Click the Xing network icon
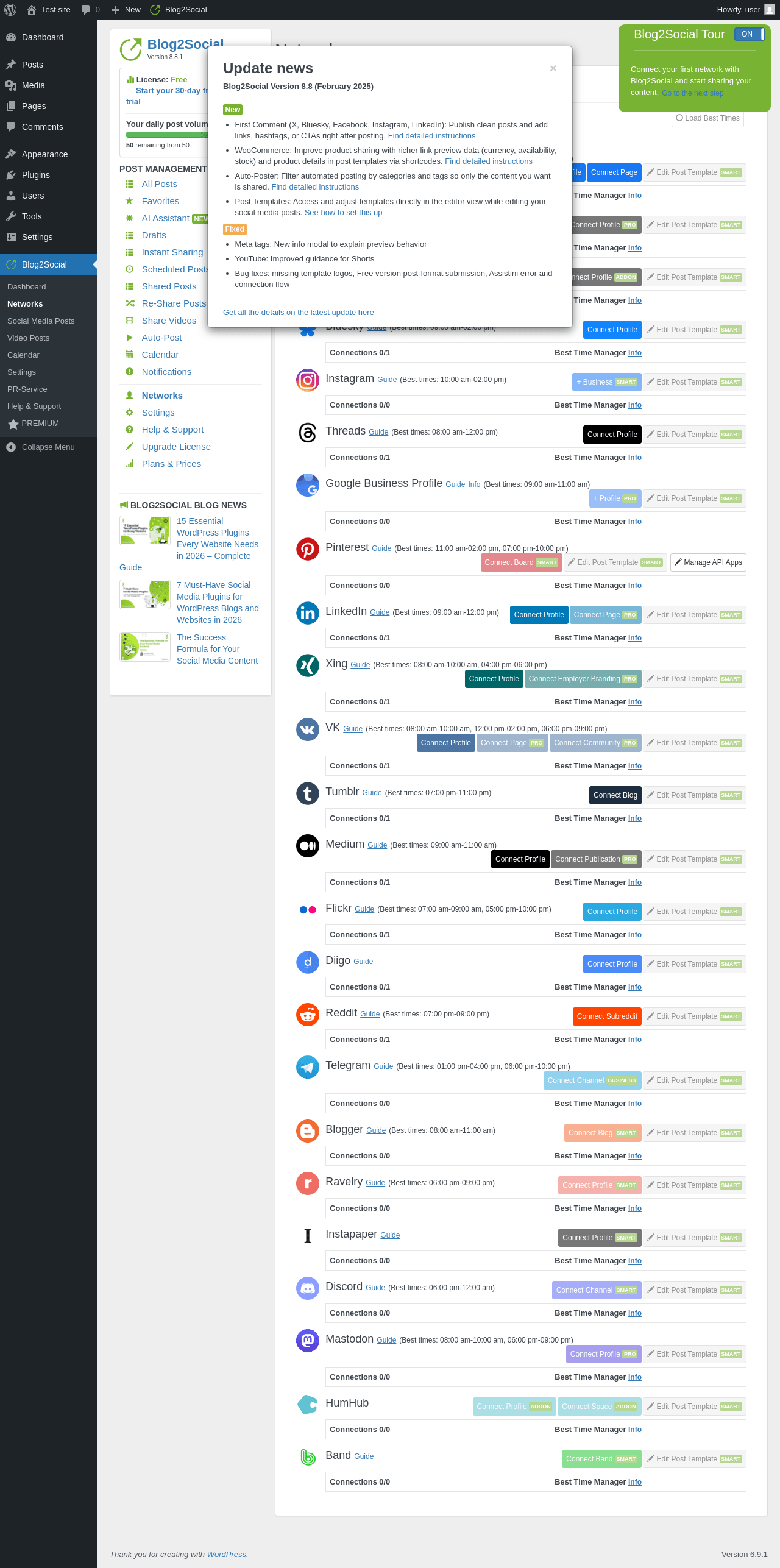Screen dimensions: 780x1568 pyautogui.click(x=308, y=665)
